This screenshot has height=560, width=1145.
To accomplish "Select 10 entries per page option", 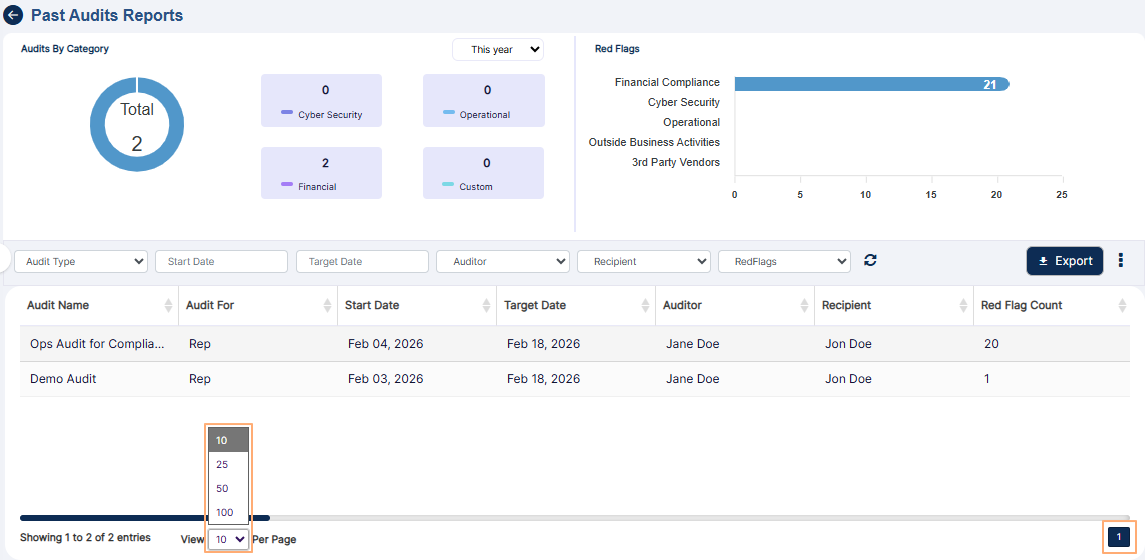I will pos(229,440).
